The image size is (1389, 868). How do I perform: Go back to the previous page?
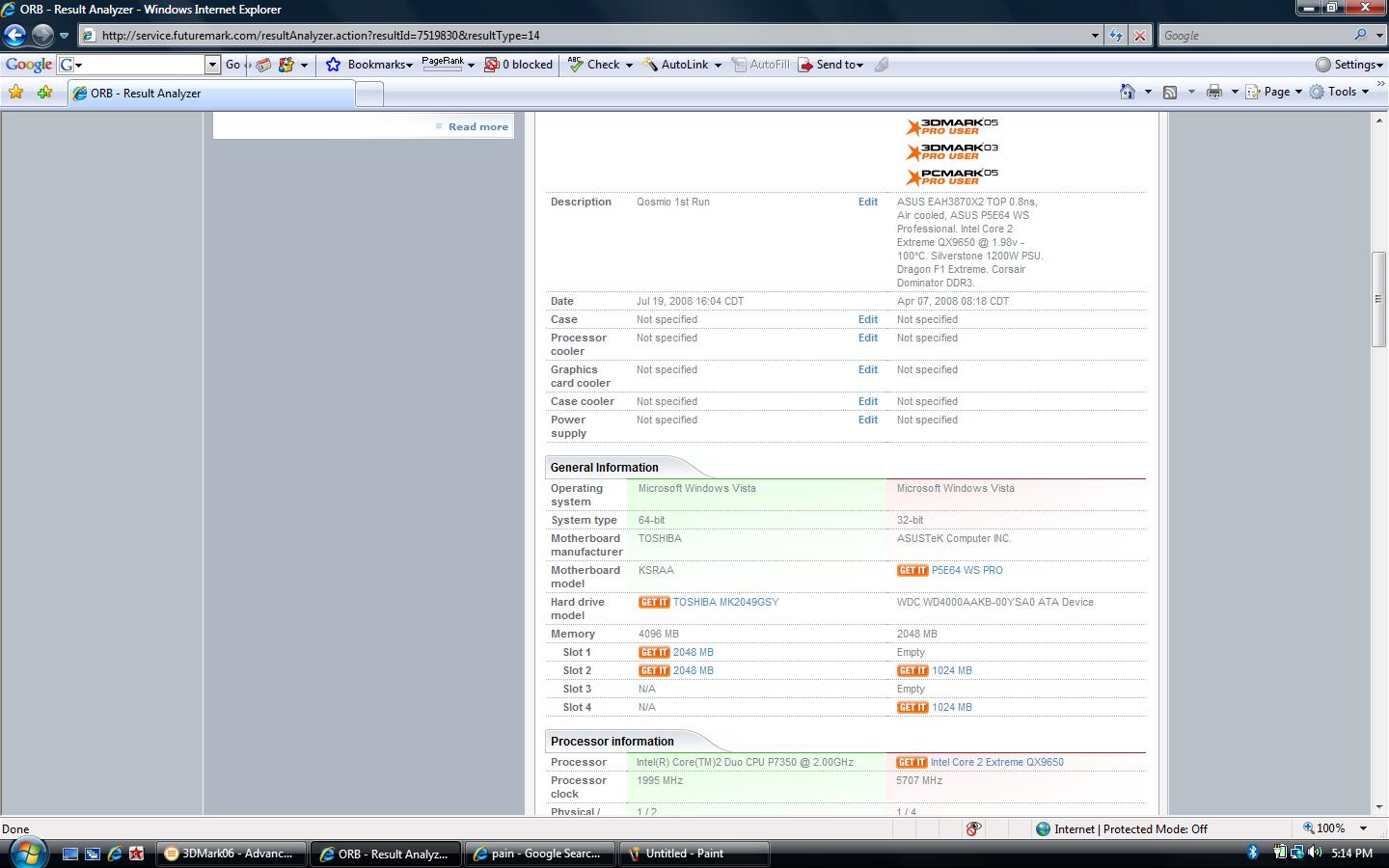14,36
